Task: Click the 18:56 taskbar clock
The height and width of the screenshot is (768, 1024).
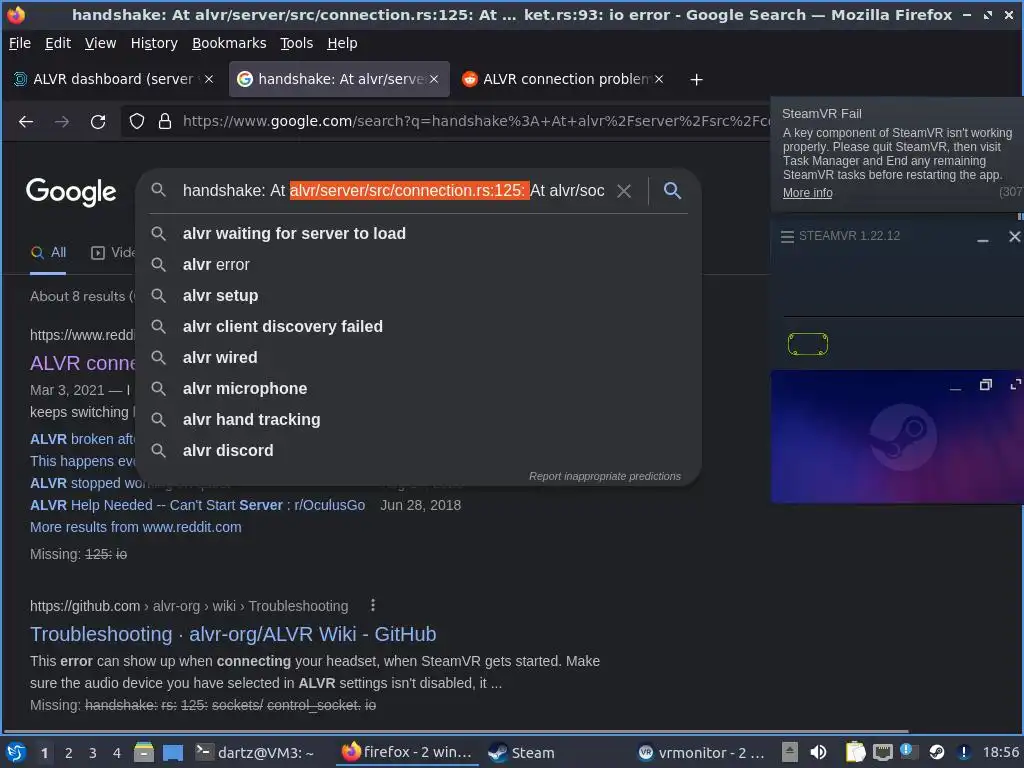Action: [1000, 753]
